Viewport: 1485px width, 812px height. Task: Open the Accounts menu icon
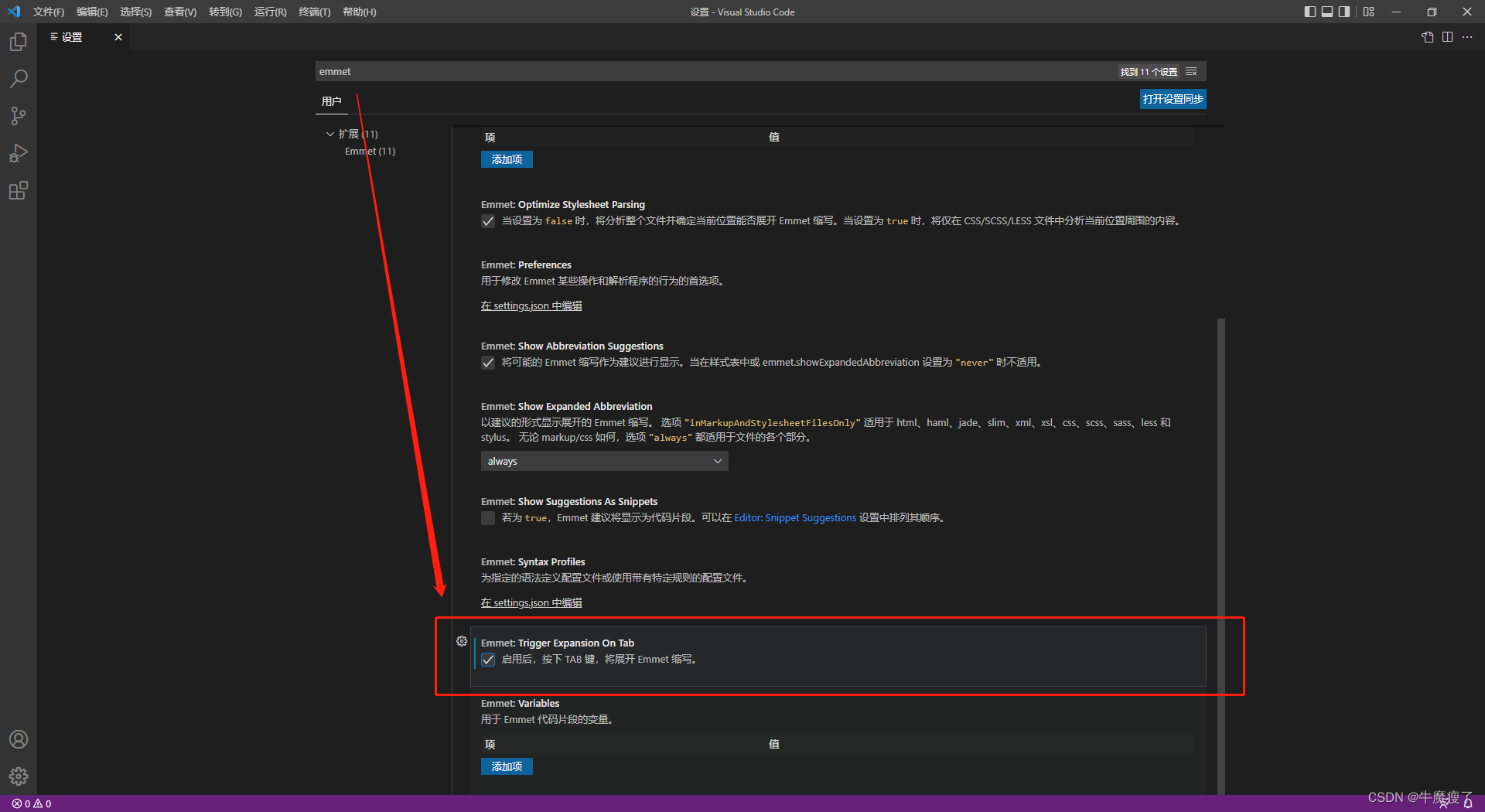[x=19, y=739]
